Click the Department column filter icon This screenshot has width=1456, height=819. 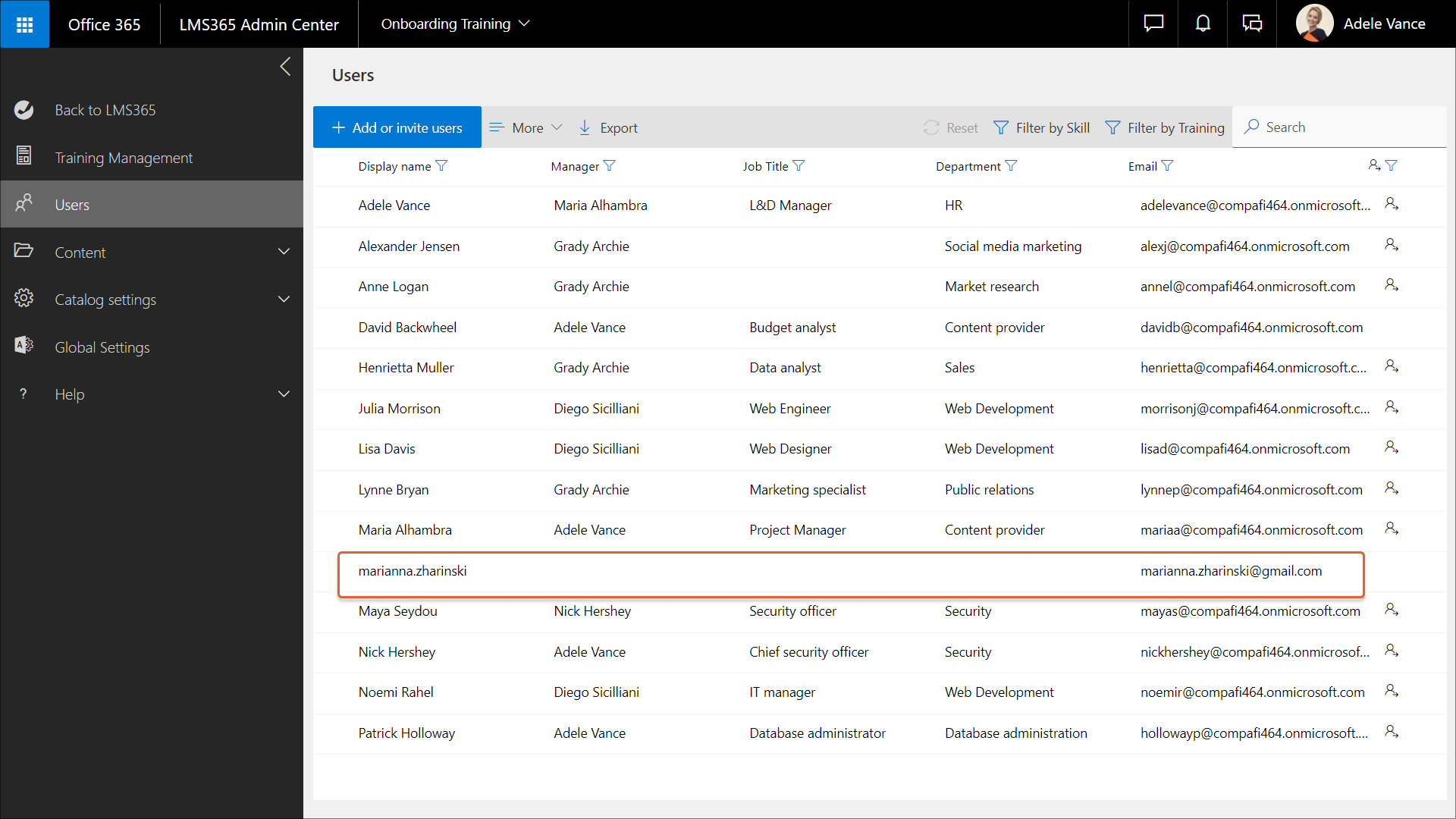pyautogui.click(x=1011, y=166)
